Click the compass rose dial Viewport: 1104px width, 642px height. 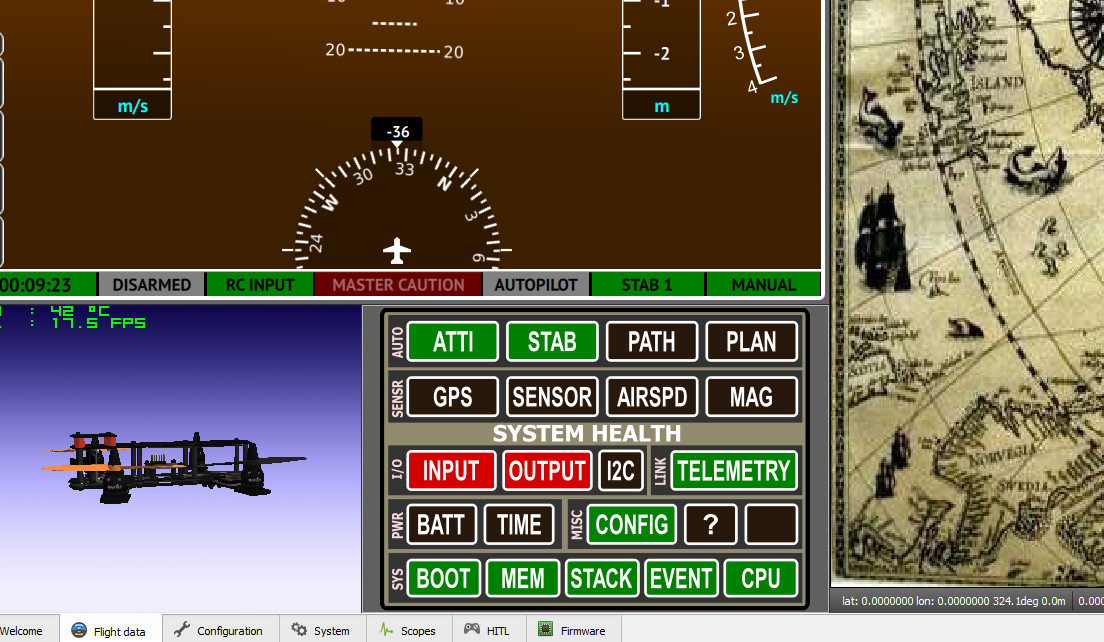(x=396, y=208)
